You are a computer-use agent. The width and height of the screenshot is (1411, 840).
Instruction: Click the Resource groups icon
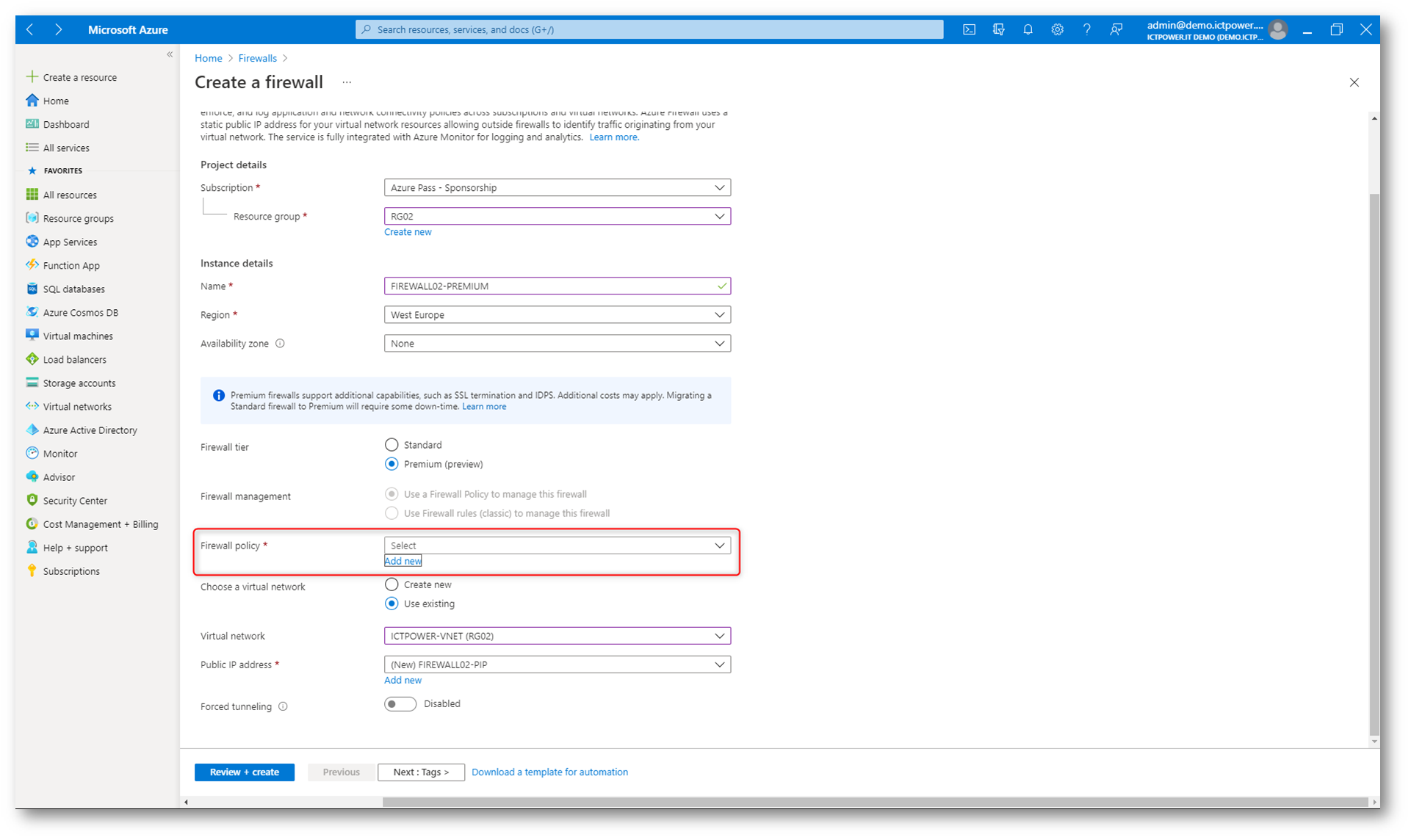point(32,218)
